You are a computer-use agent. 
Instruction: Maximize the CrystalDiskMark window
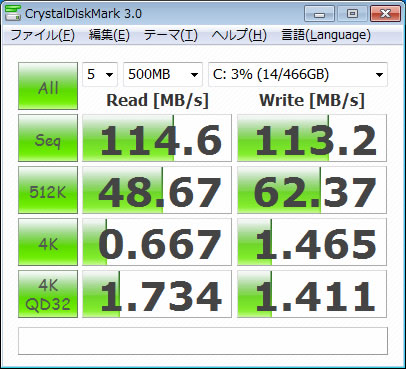pyautogui.click(x=352, y=14)
